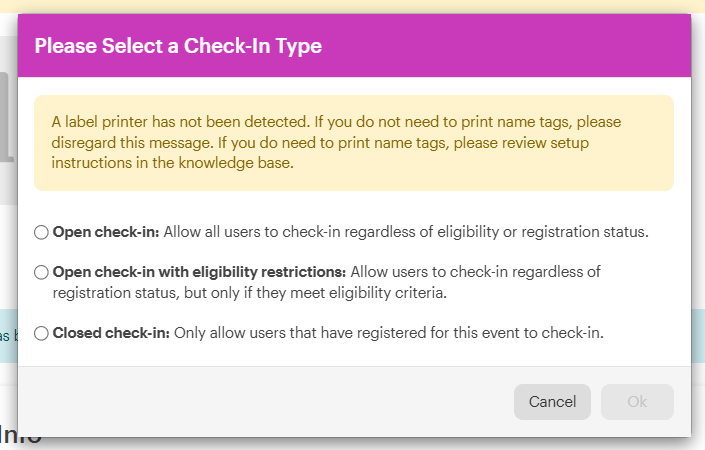Click the "Please Select a Check-In Type" title
This screenshot has height=450, width=705.
(178, 46)
